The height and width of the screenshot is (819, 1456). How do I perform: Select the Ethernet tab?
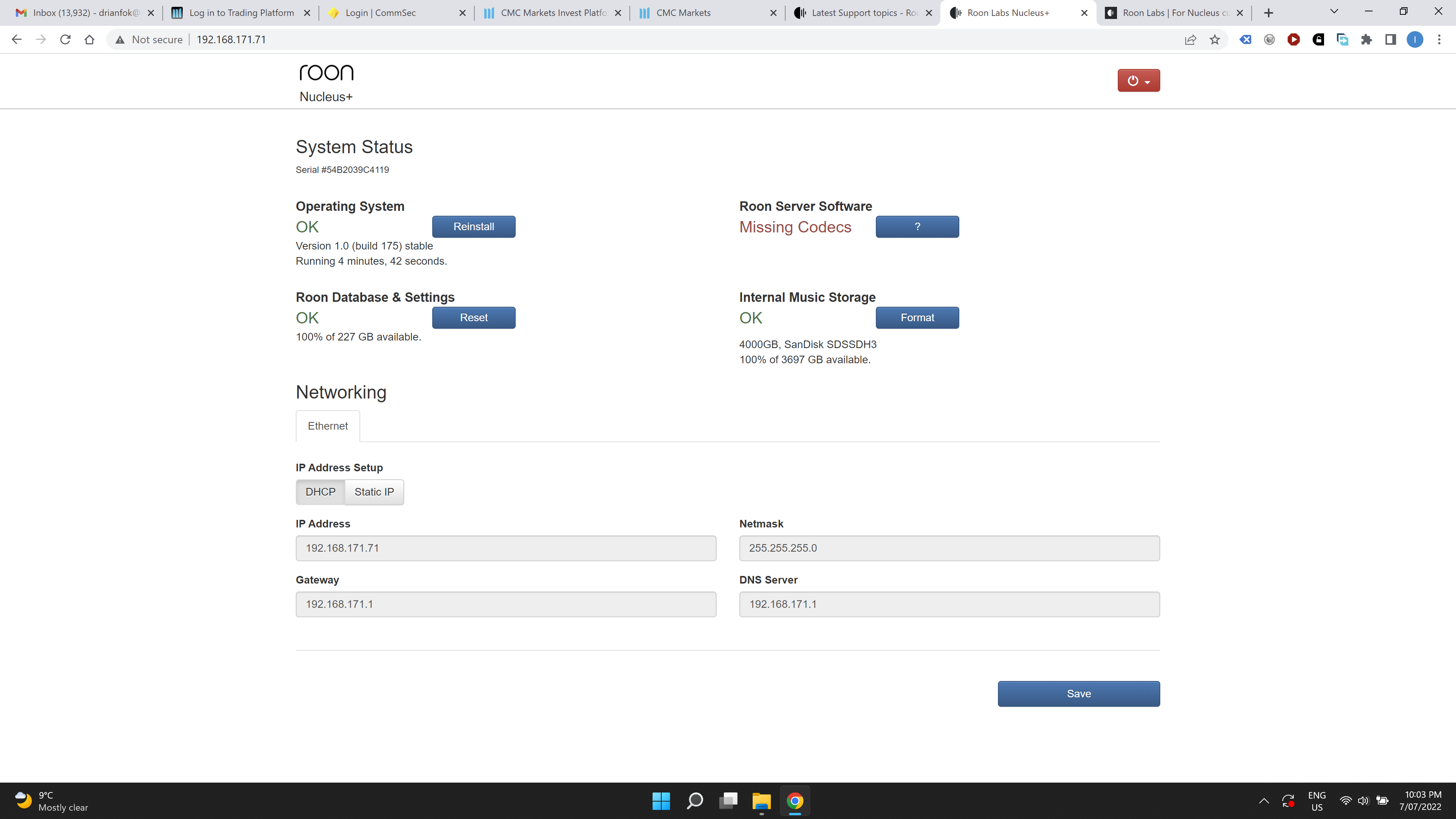pos(328,425)
